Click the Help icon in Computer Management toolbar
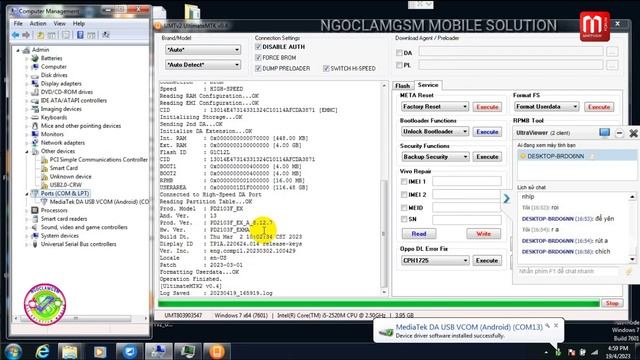Screen dimensions: 640x360 80,35
